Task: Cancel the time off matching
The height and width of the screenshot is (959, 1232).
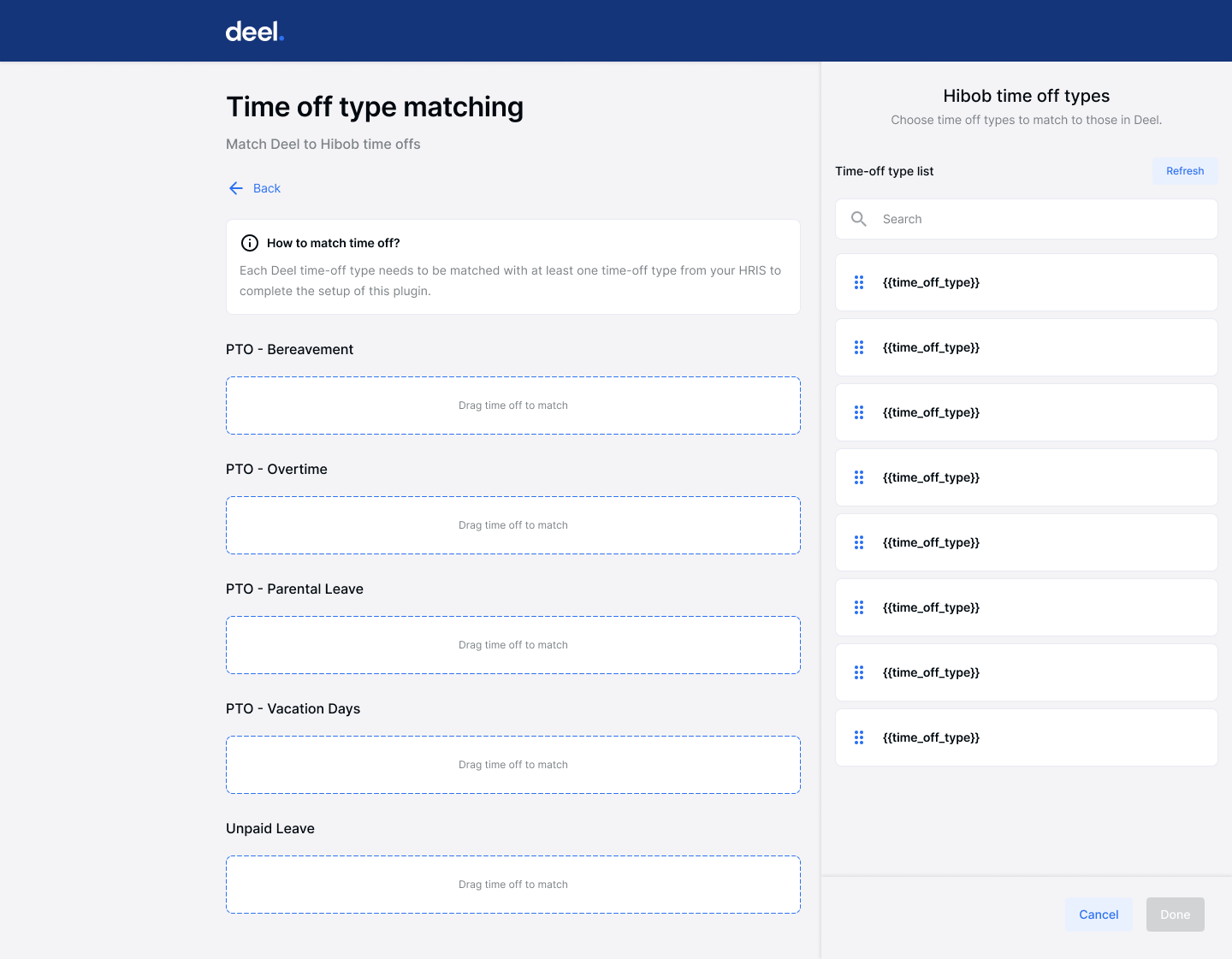Action: pos(1099,915)
